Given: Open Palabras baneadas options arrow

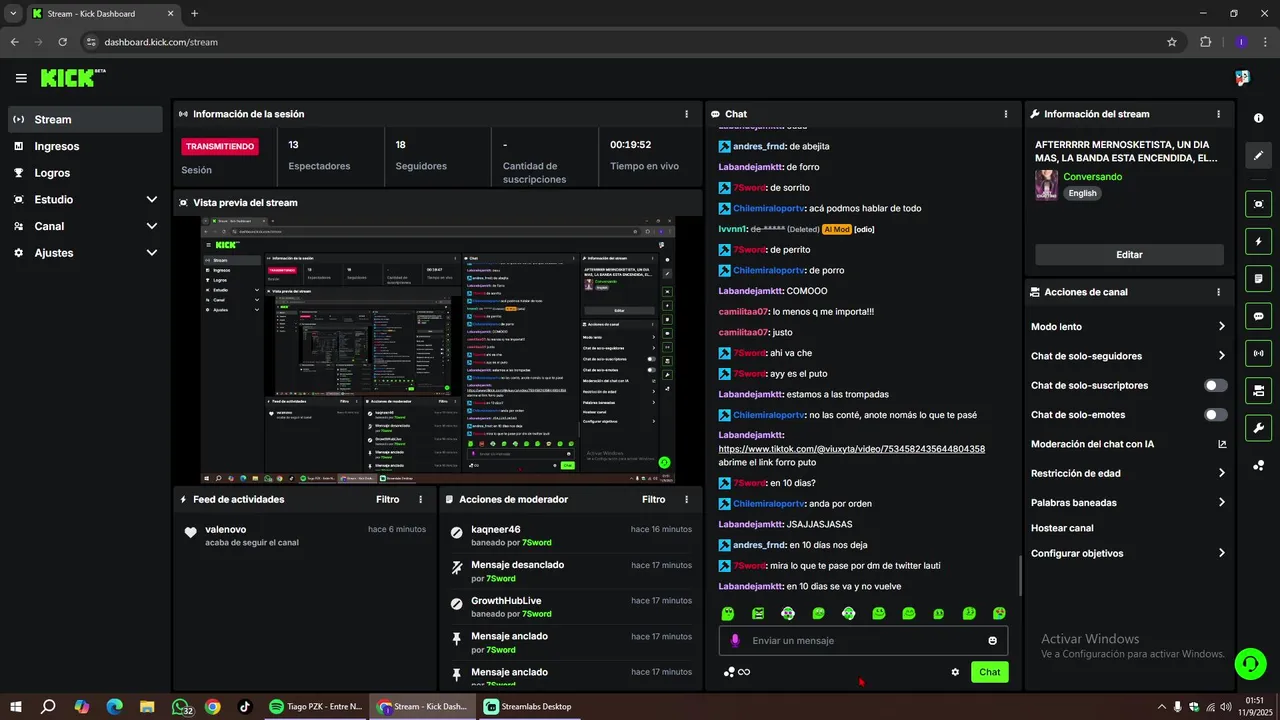Looking at the screenshot, I should pyautogui.click(x=1222, y=502).
